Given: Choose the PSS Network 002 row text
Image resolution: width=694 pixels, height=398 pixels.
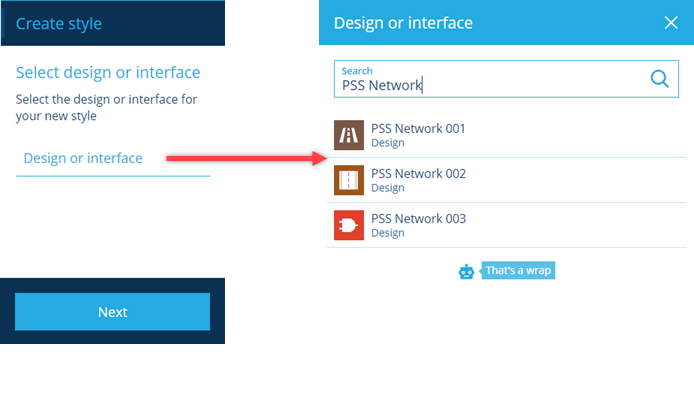Looking at the screenshot, I should (418, 174).
